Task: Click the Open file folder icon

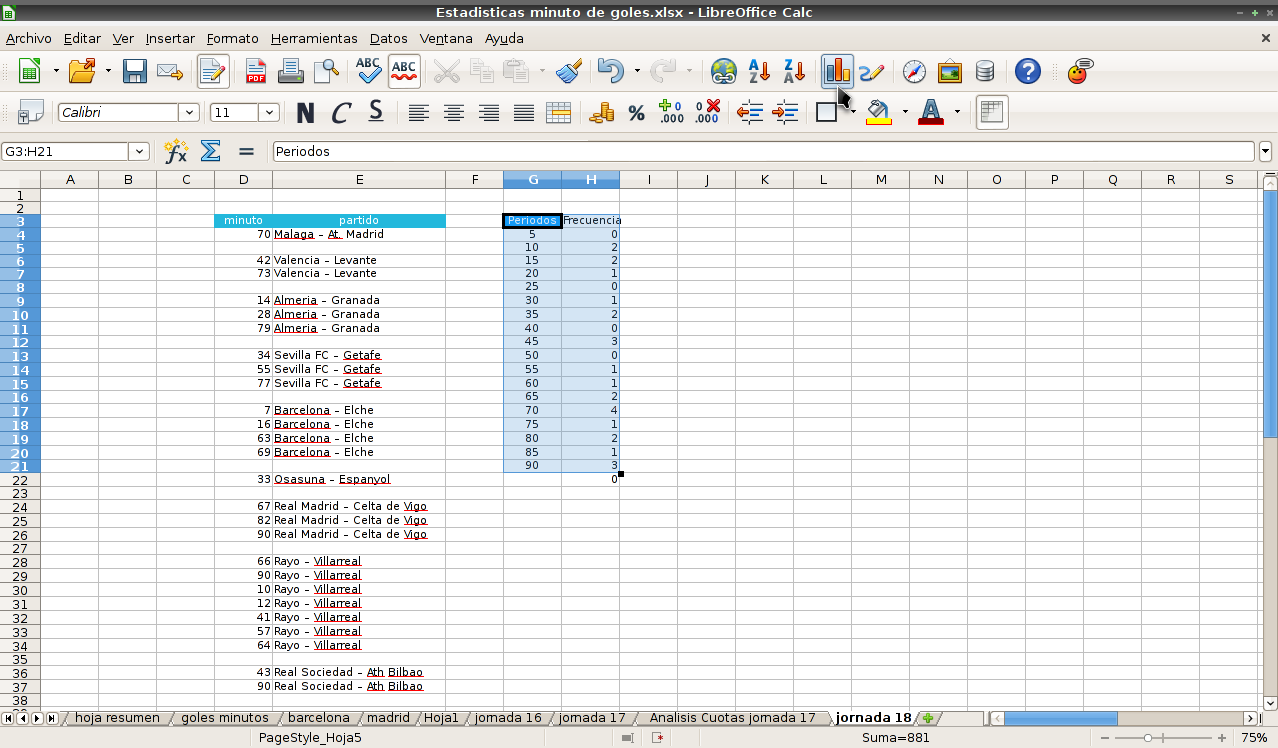Action: [x=83, y=72]
